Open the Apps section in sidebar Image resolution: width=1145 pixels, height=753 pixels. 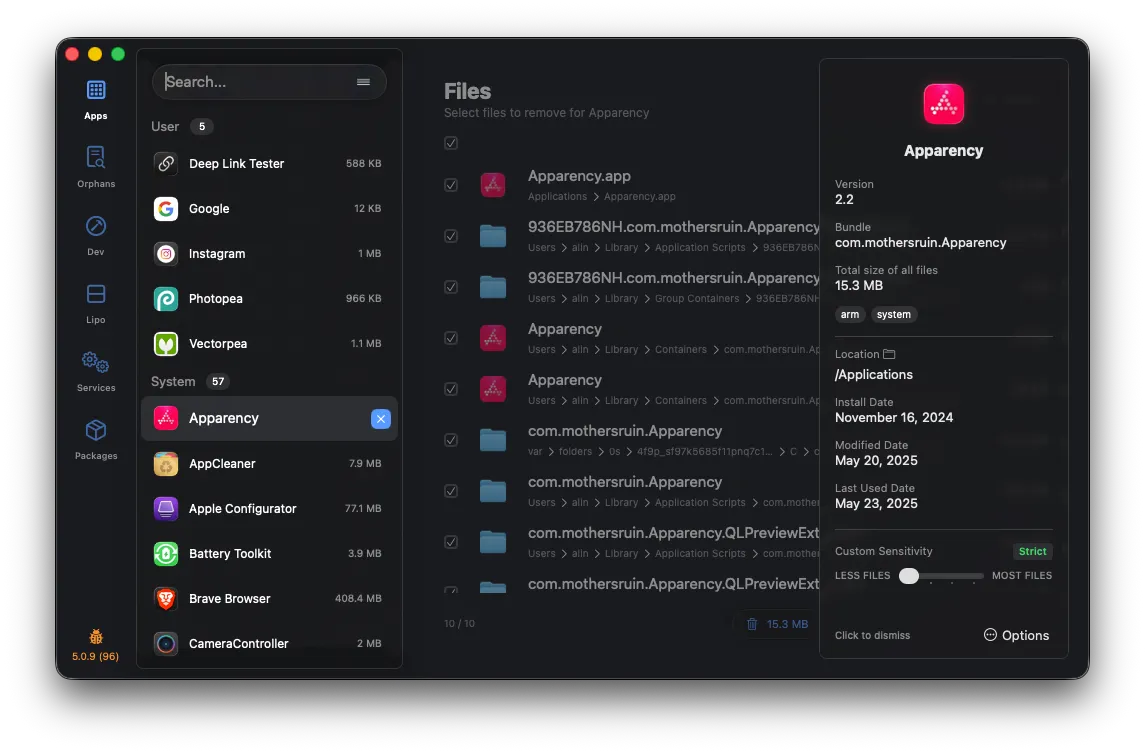pos(96,100)
